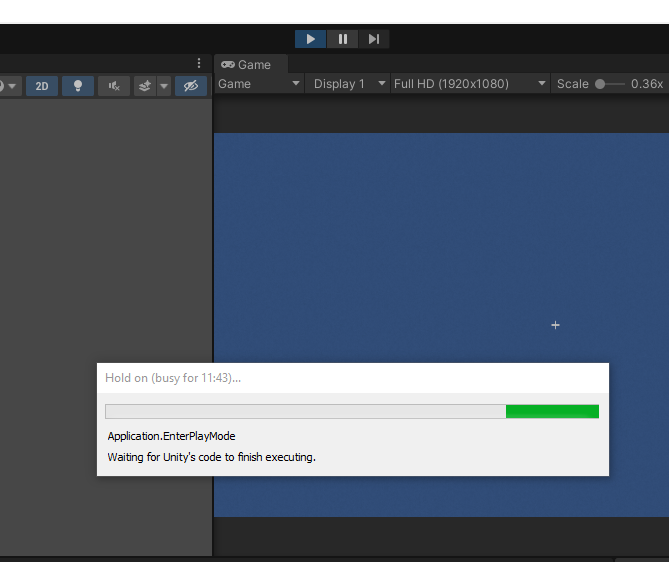Toggle scene effects icon
This screenshot has height=562, width=669.
click(145, 86)
